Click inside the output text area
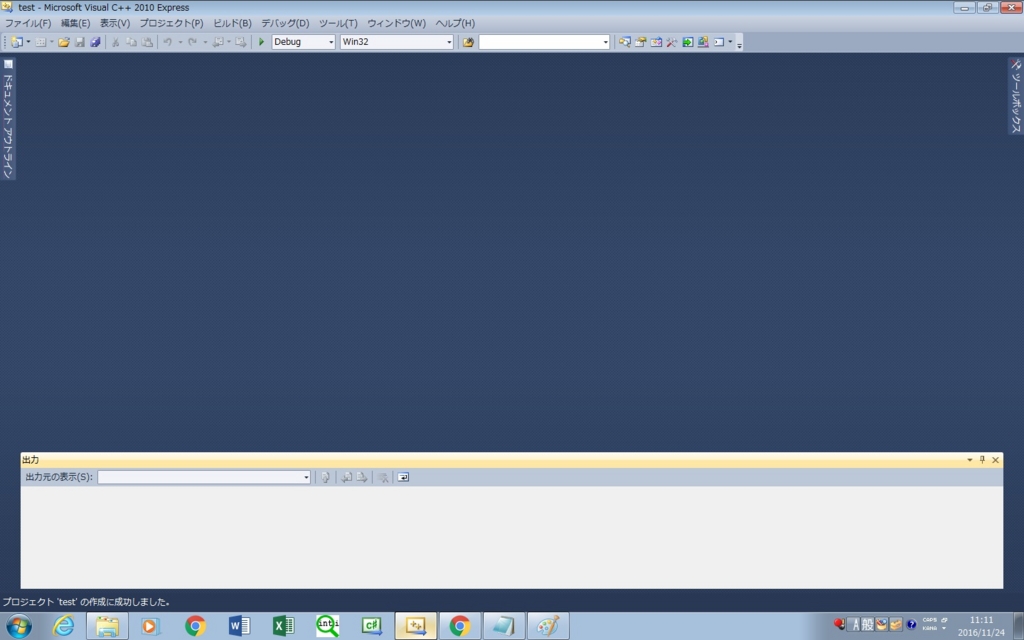The height and width of the screenshot is (640, 1024). (x=511, y=537)
